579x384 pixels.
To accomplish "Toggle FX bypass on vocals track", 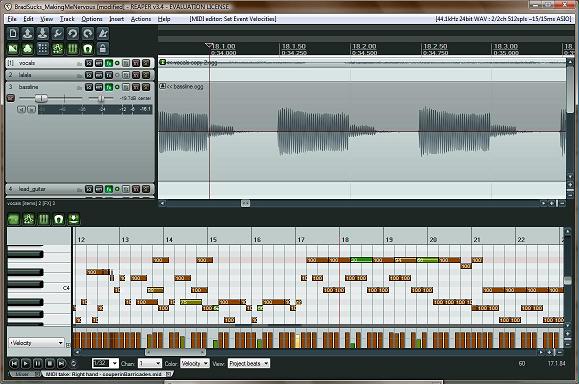I will point(117,63).
